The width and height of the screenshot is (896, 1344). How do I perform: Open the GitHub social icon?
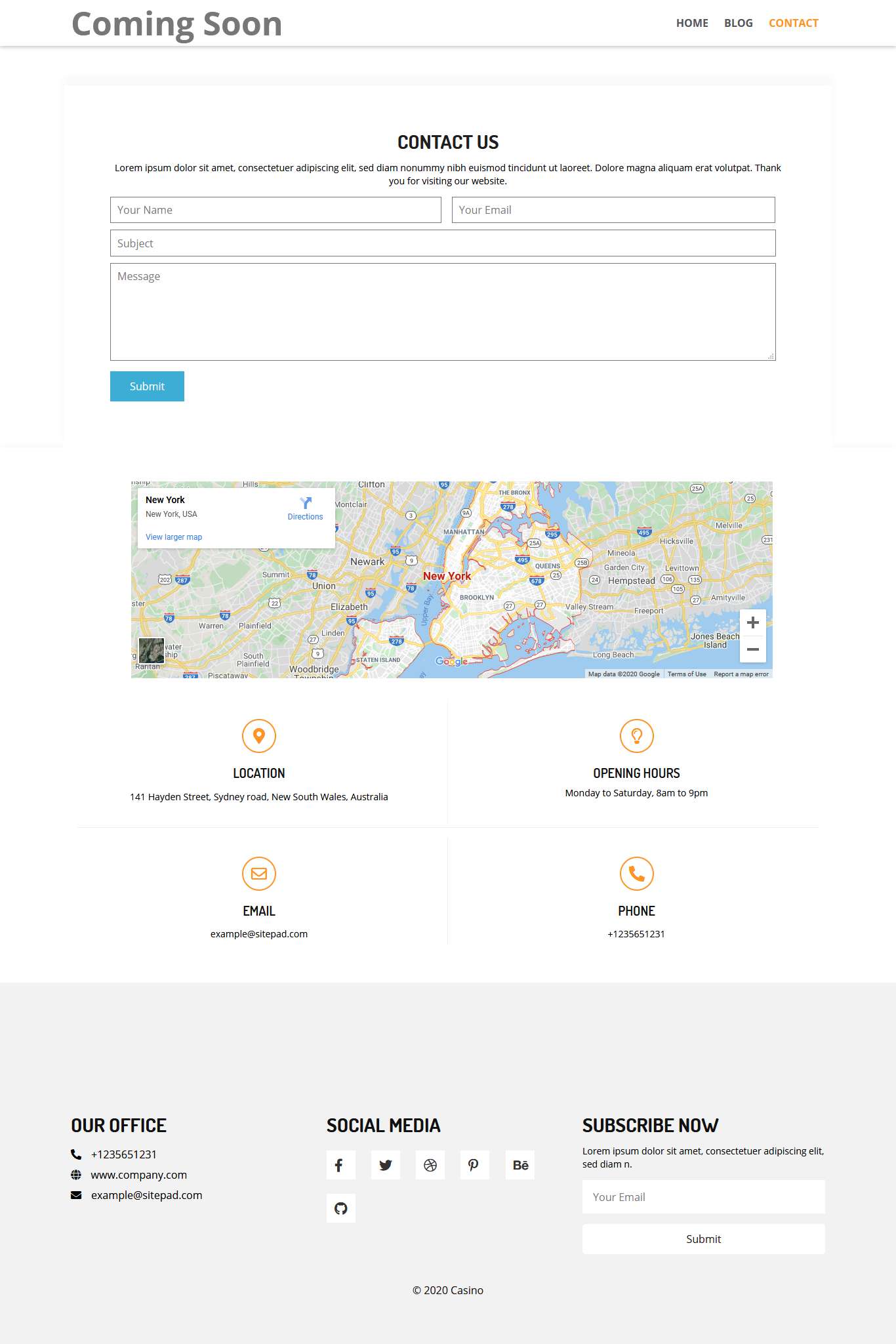tap(340, 1208)
